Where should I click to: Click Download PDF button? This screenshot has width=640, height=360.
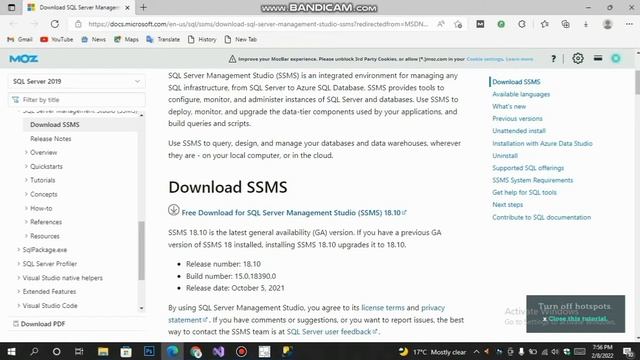39,324
